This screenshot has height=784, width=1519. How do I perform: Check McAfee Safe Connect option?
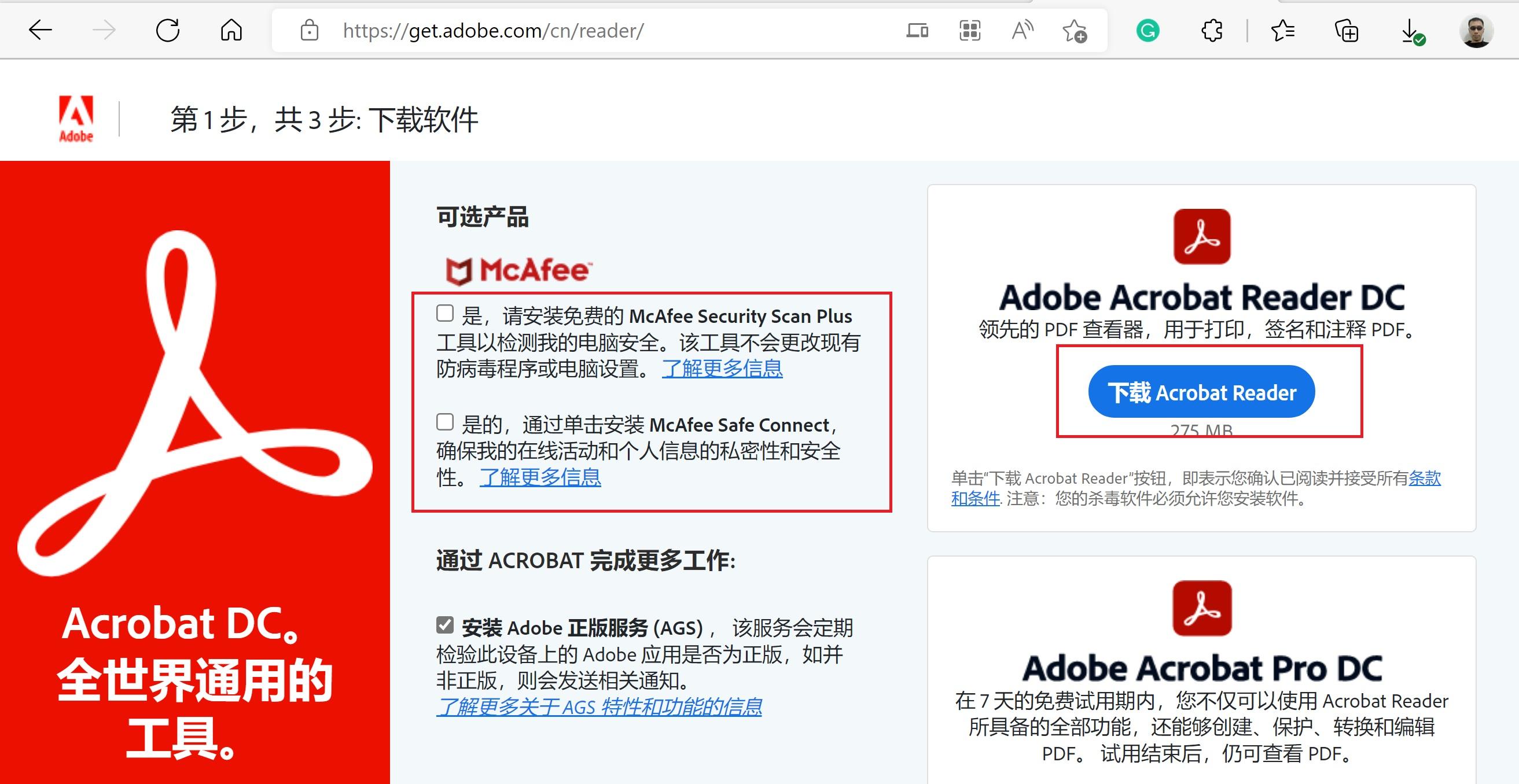point(445,421)
